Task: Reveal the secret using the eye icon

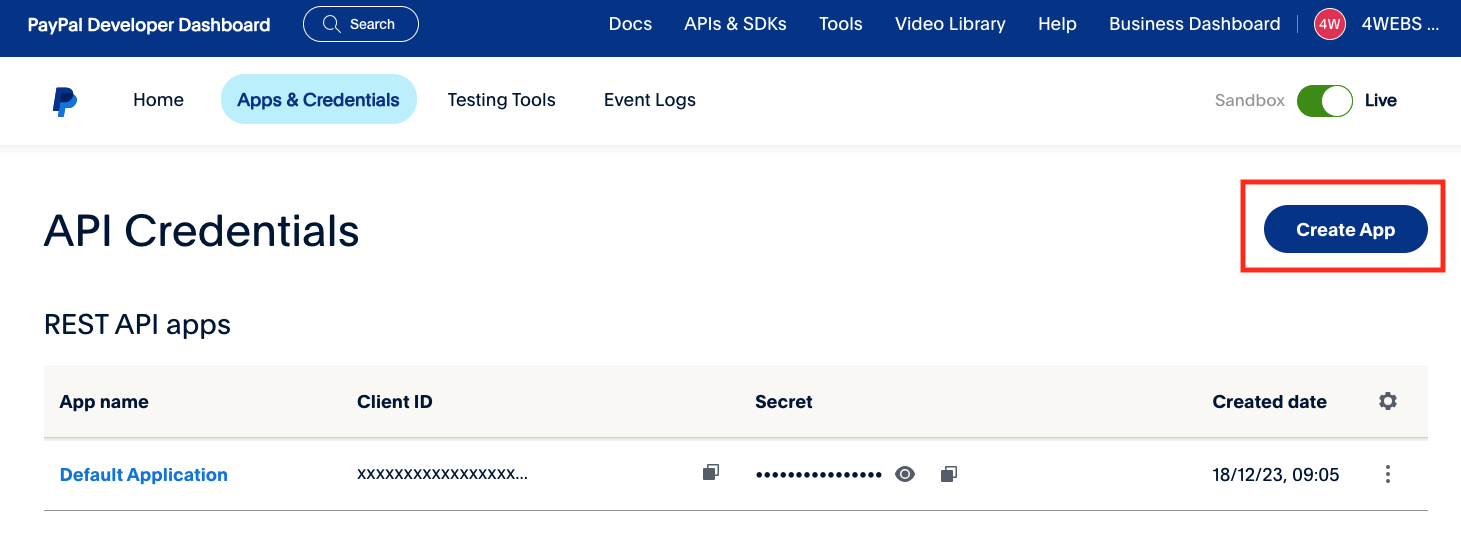Action: coord(905,474)
